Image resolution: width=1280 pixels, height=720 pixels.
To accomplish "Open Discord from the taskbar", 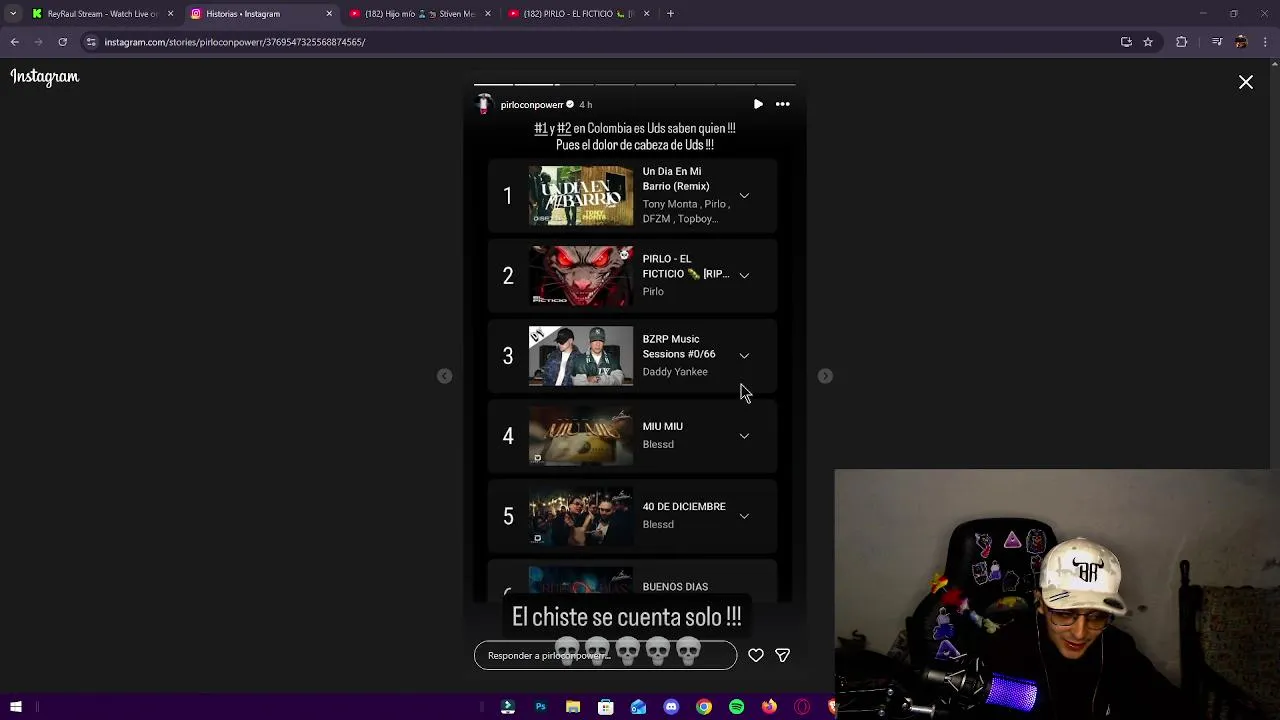I will pyautogui.click(x=671, y=707).
